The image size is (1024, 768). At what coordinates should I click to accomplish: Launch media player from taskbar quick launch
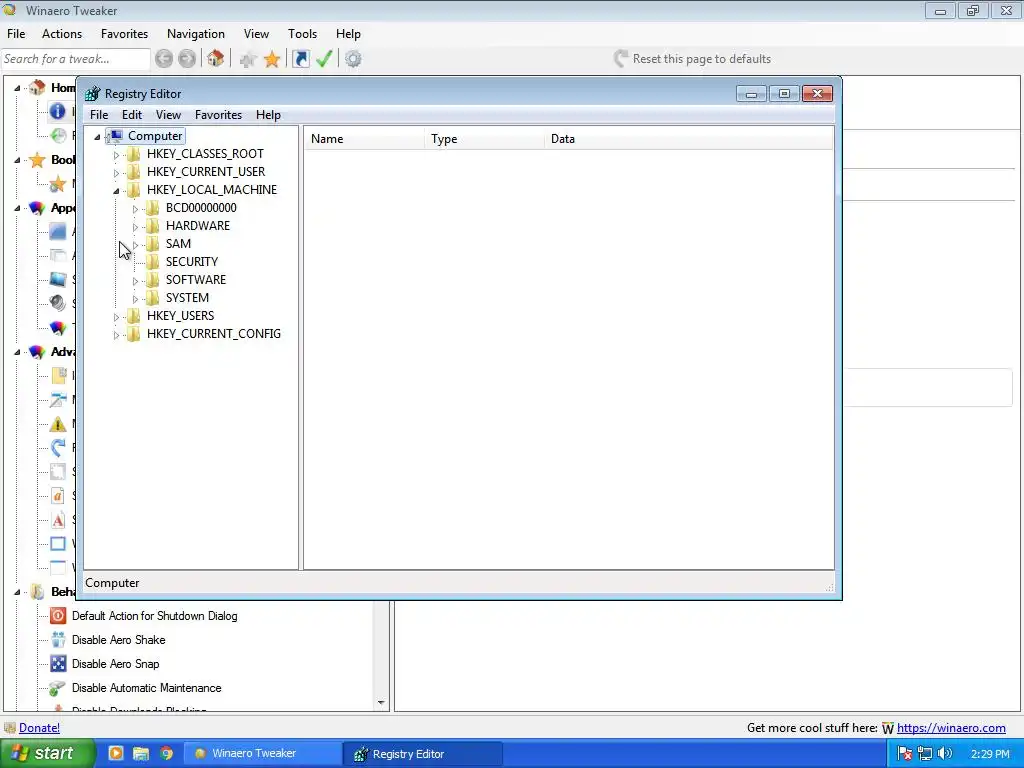116,753
